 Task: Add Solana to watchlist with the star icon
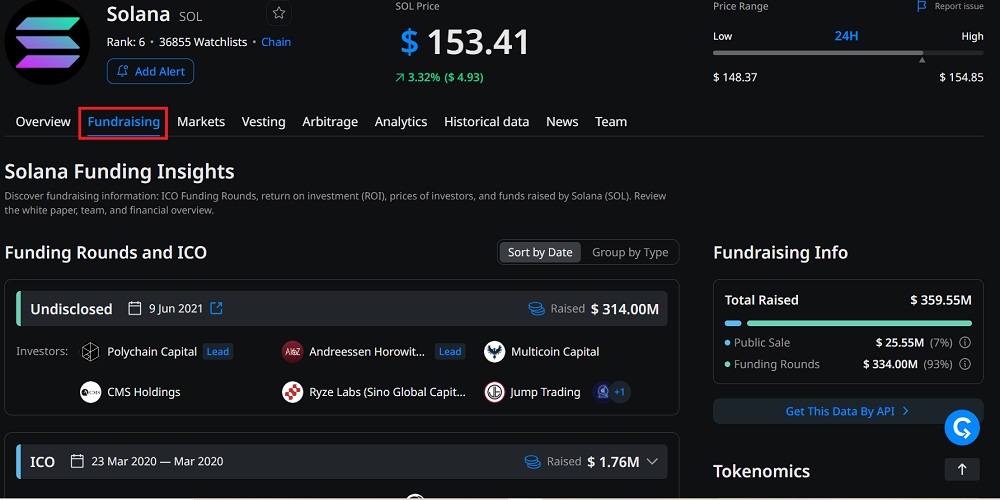pos(279,13)
